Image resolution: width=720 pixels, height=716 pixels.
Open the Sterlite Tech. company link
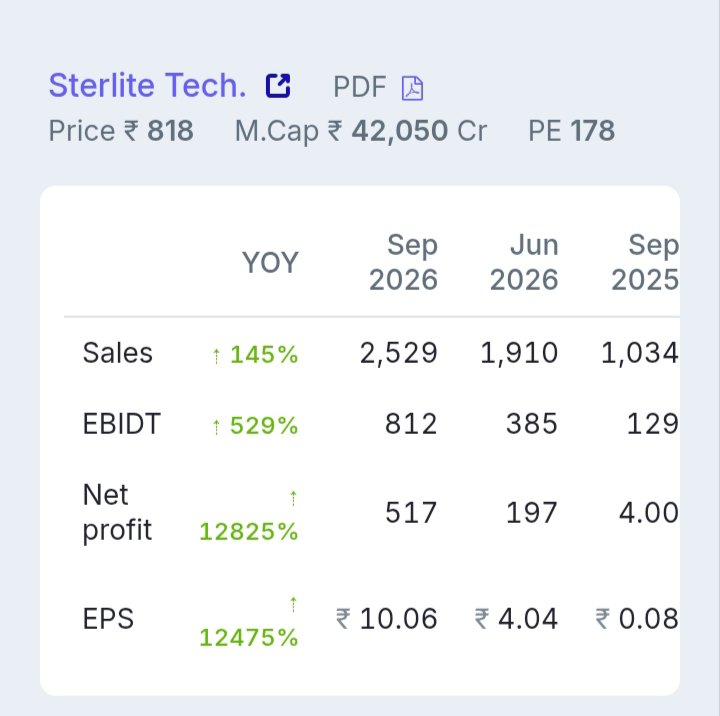tap(147, 86)
